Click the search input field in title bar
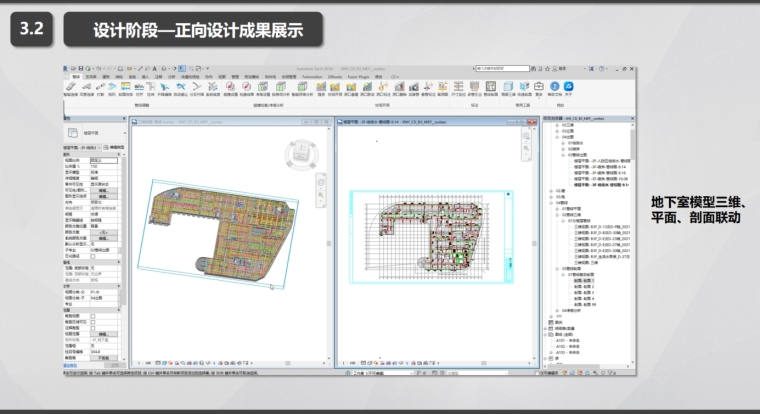Screen dimensions: 760x414 tap(500, 68)
